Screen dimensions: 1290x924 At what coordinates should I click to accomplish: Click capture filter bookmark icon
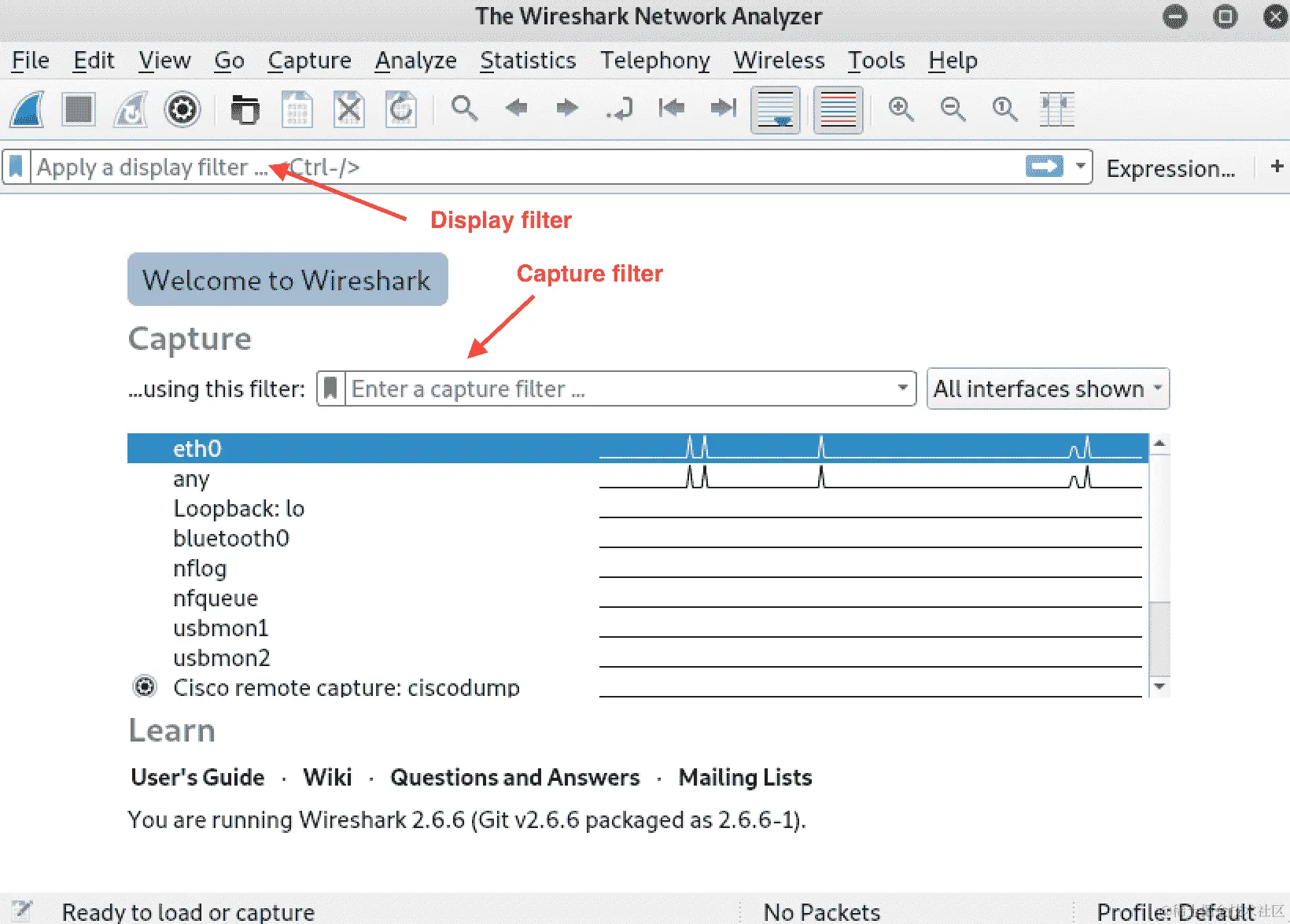click(331, 388)
